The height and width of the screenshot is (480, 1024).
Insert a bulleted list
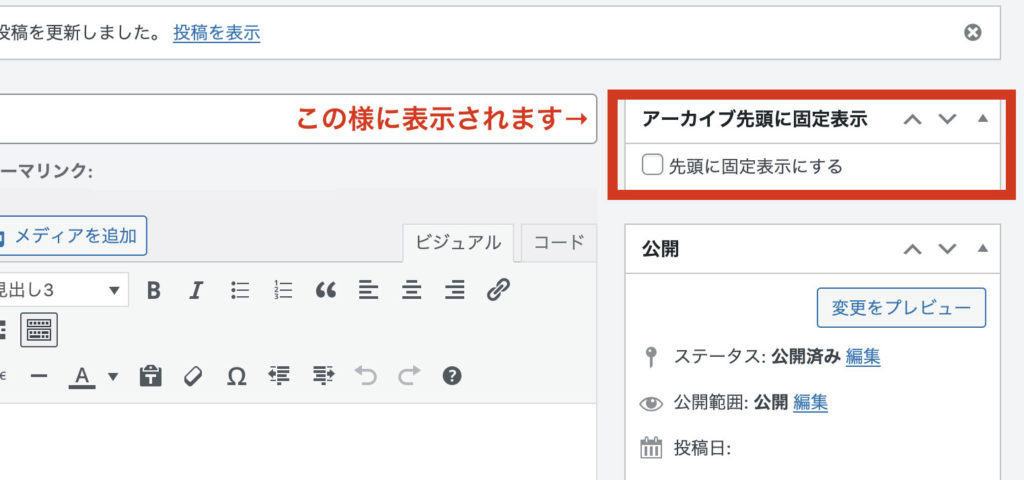[240, 290]
